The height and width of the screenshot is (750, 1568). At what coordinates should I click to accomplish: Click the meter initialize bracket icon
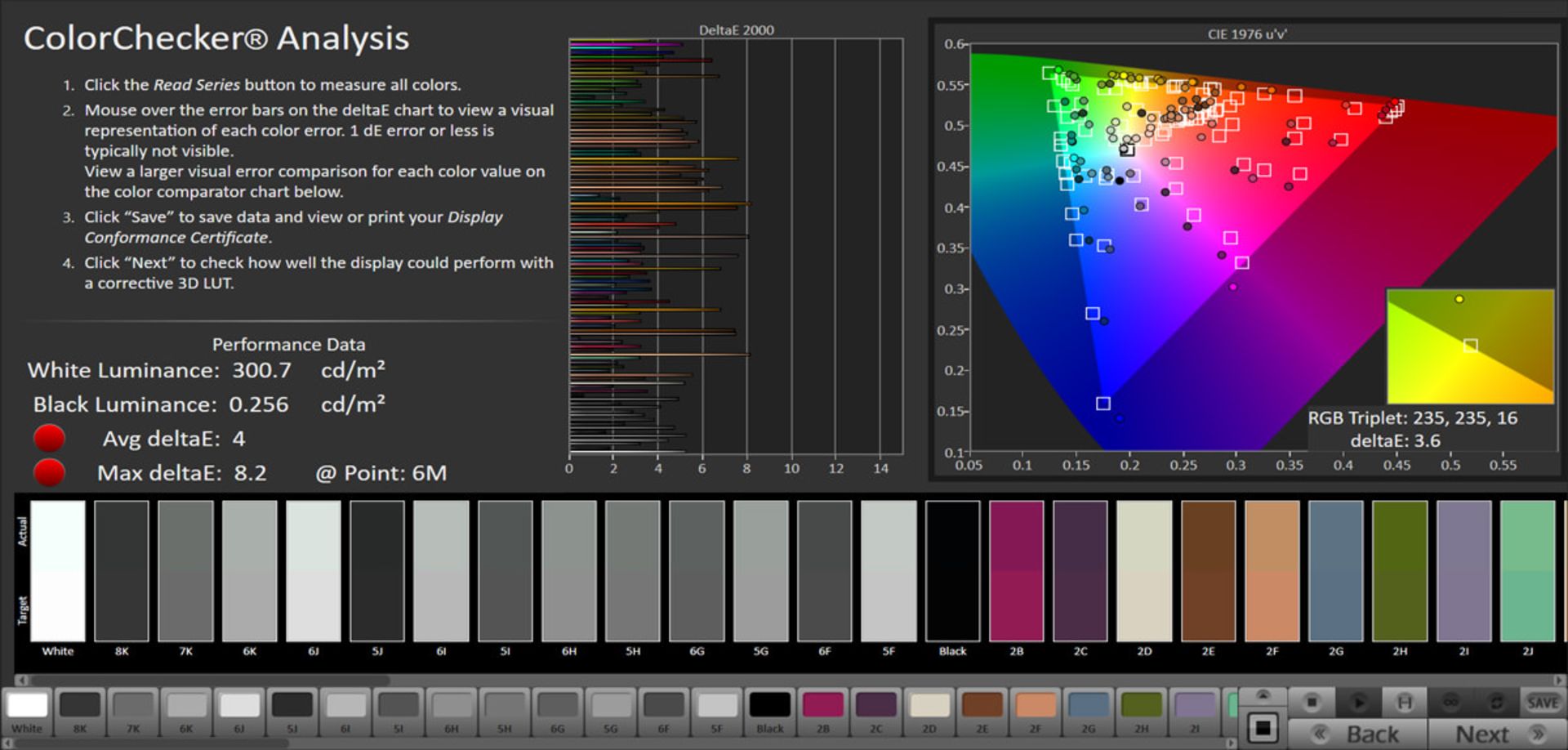pos(1404,703)
